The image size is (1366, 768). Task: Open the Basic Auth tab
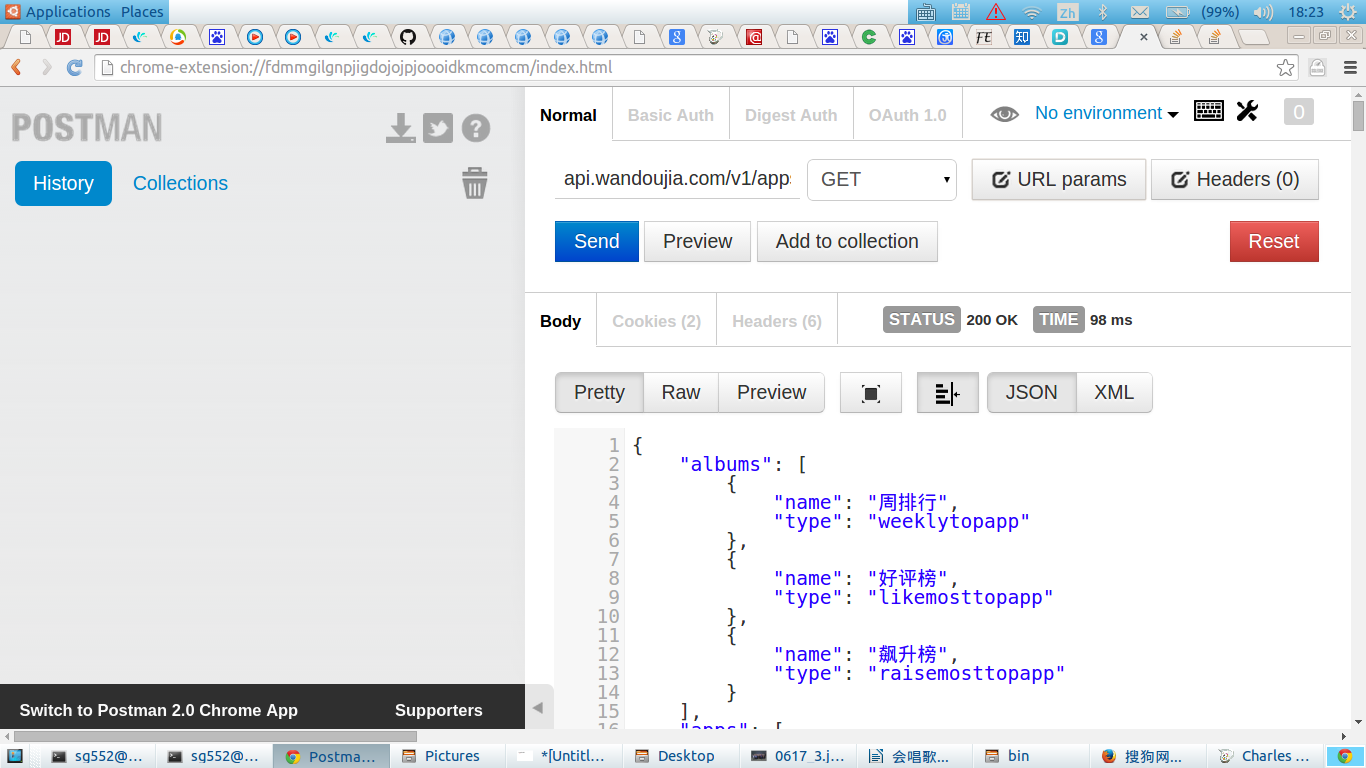(670, 115)
